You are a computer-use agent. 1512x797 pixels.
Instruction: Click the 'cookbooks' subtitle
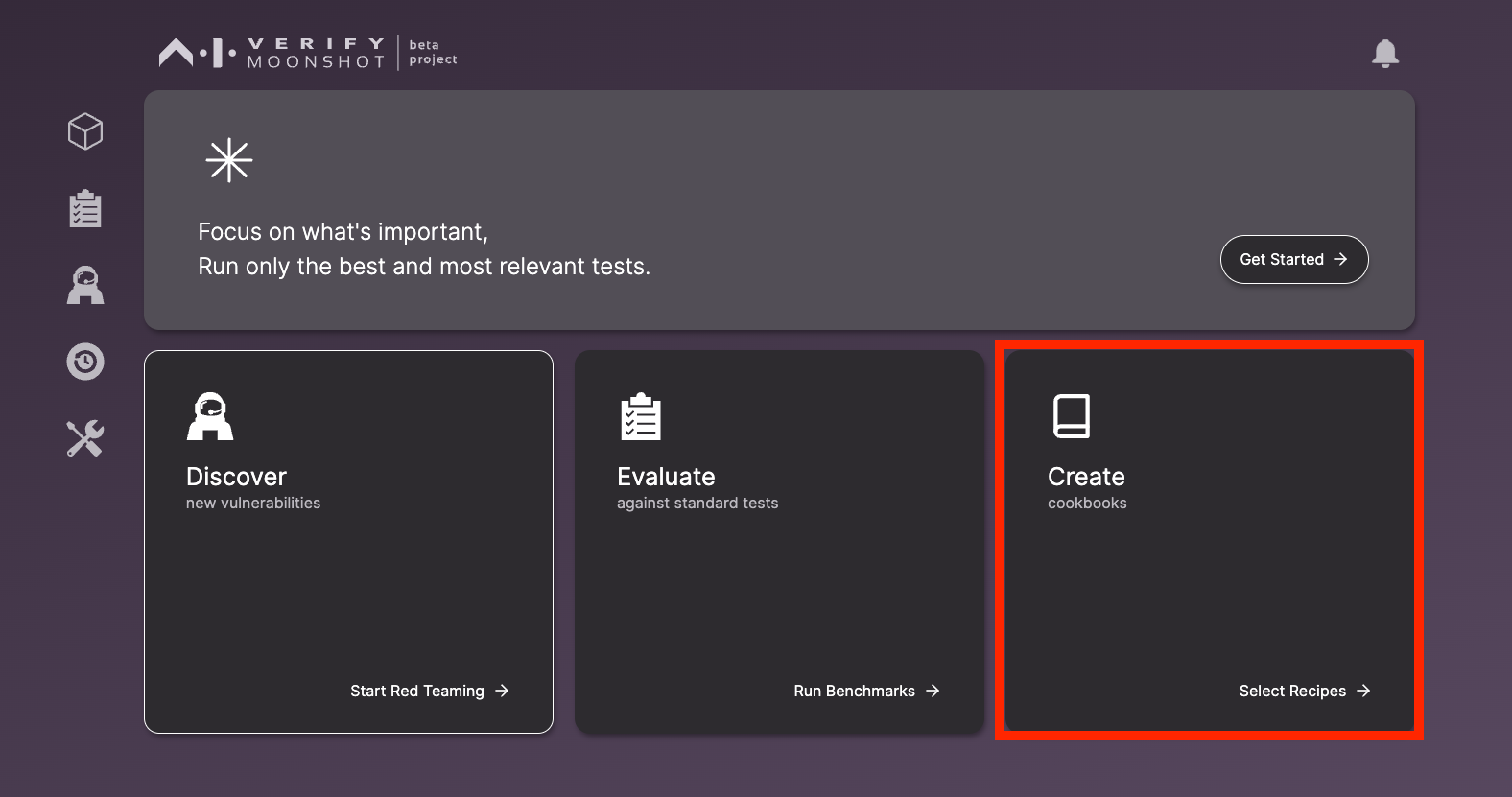point(1087,503)
